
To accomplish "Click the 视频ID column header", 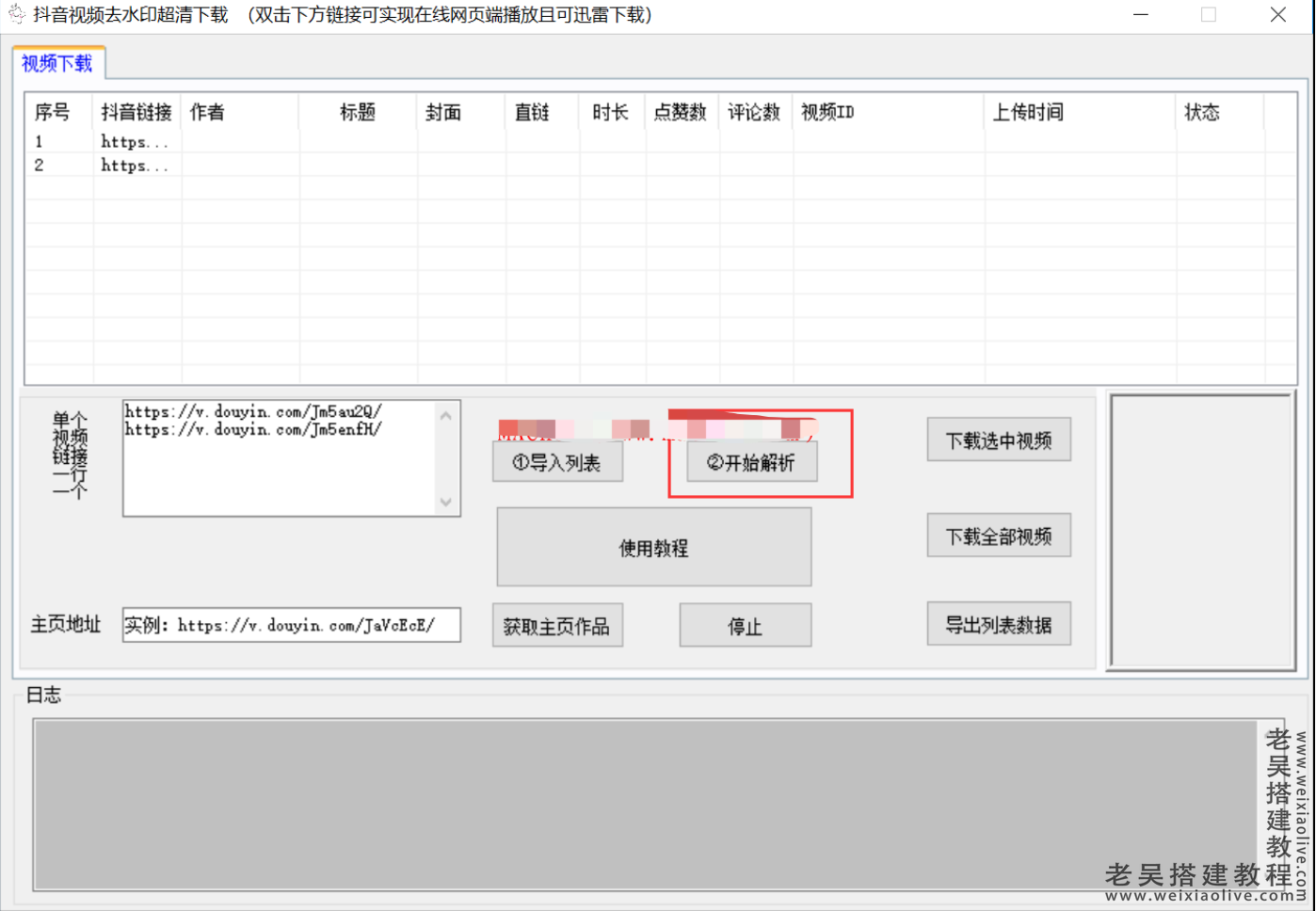I will click(889, 112).
